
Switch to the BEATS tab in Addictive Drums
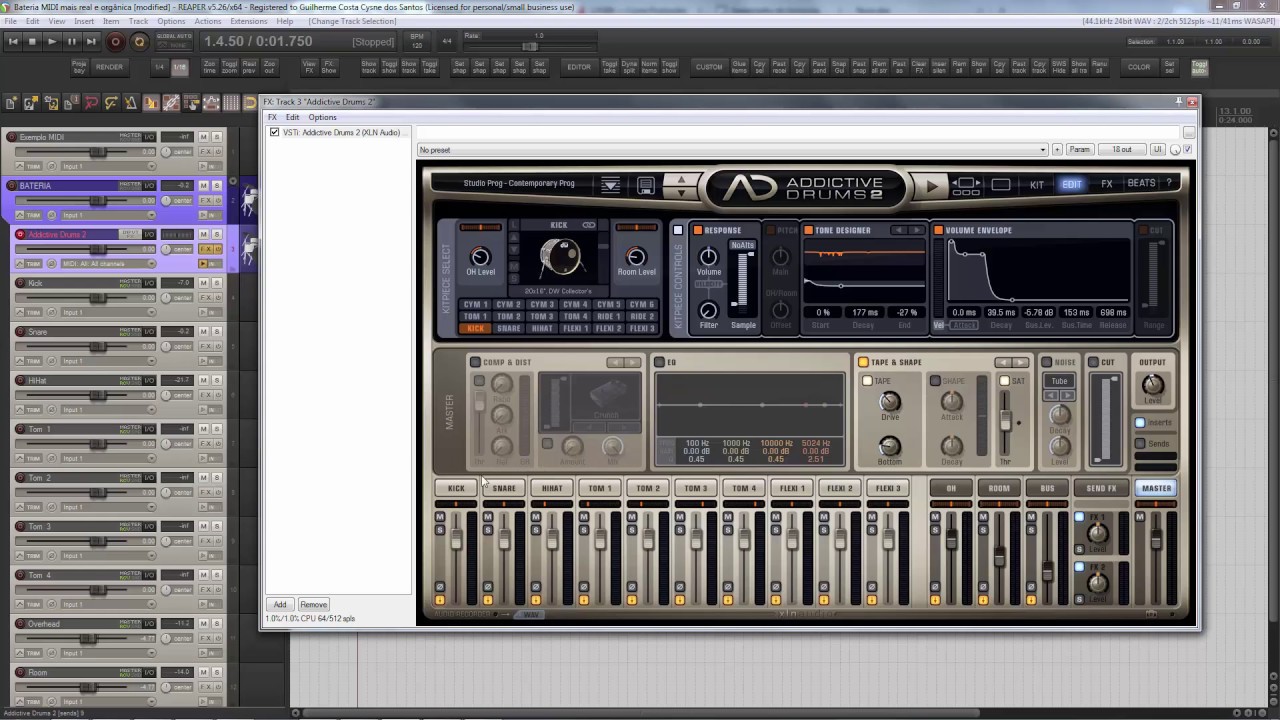(1141, 184)
